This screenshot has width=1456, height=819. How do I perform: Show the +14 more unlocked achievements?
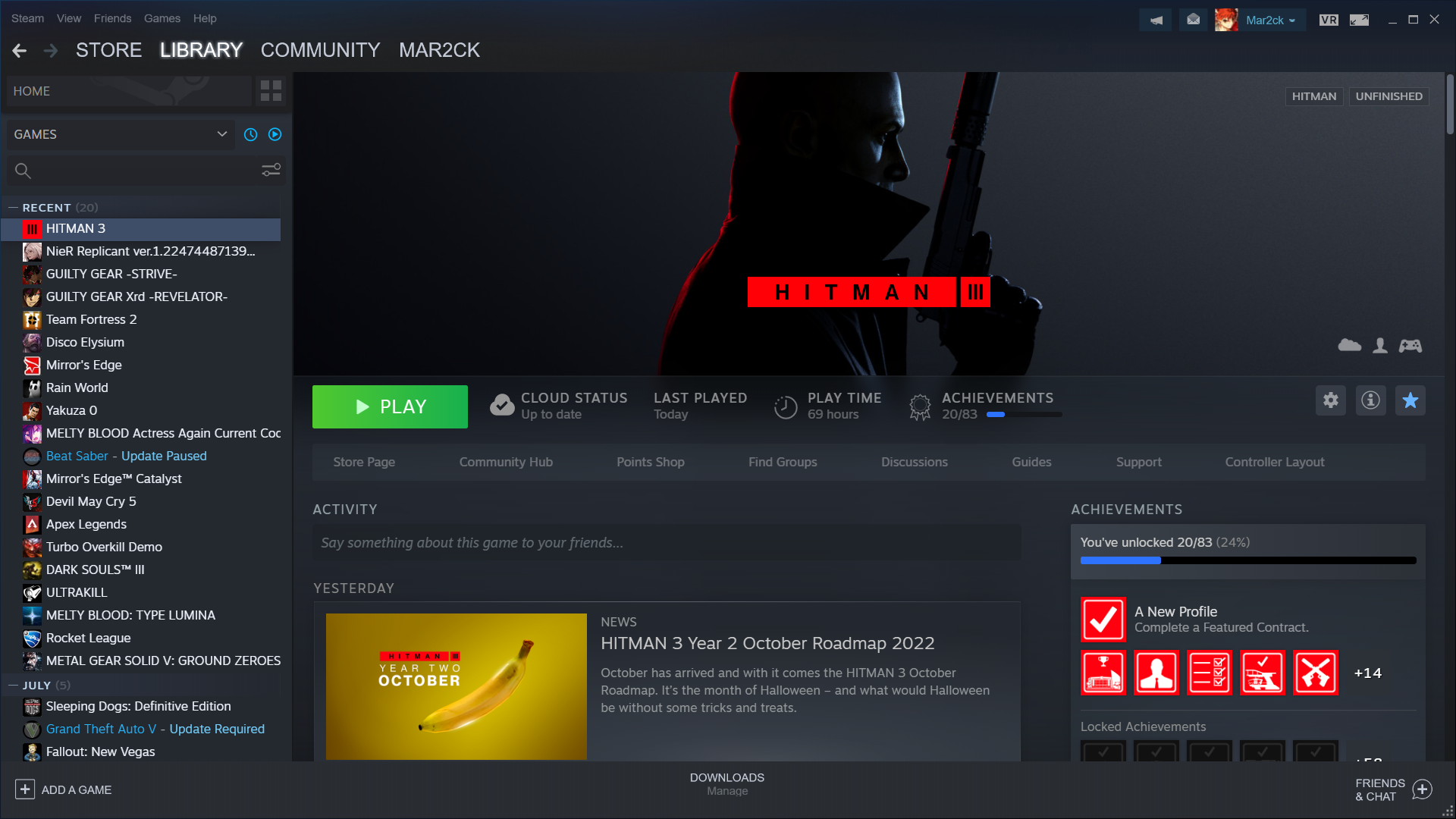[x=1368, y=673]
